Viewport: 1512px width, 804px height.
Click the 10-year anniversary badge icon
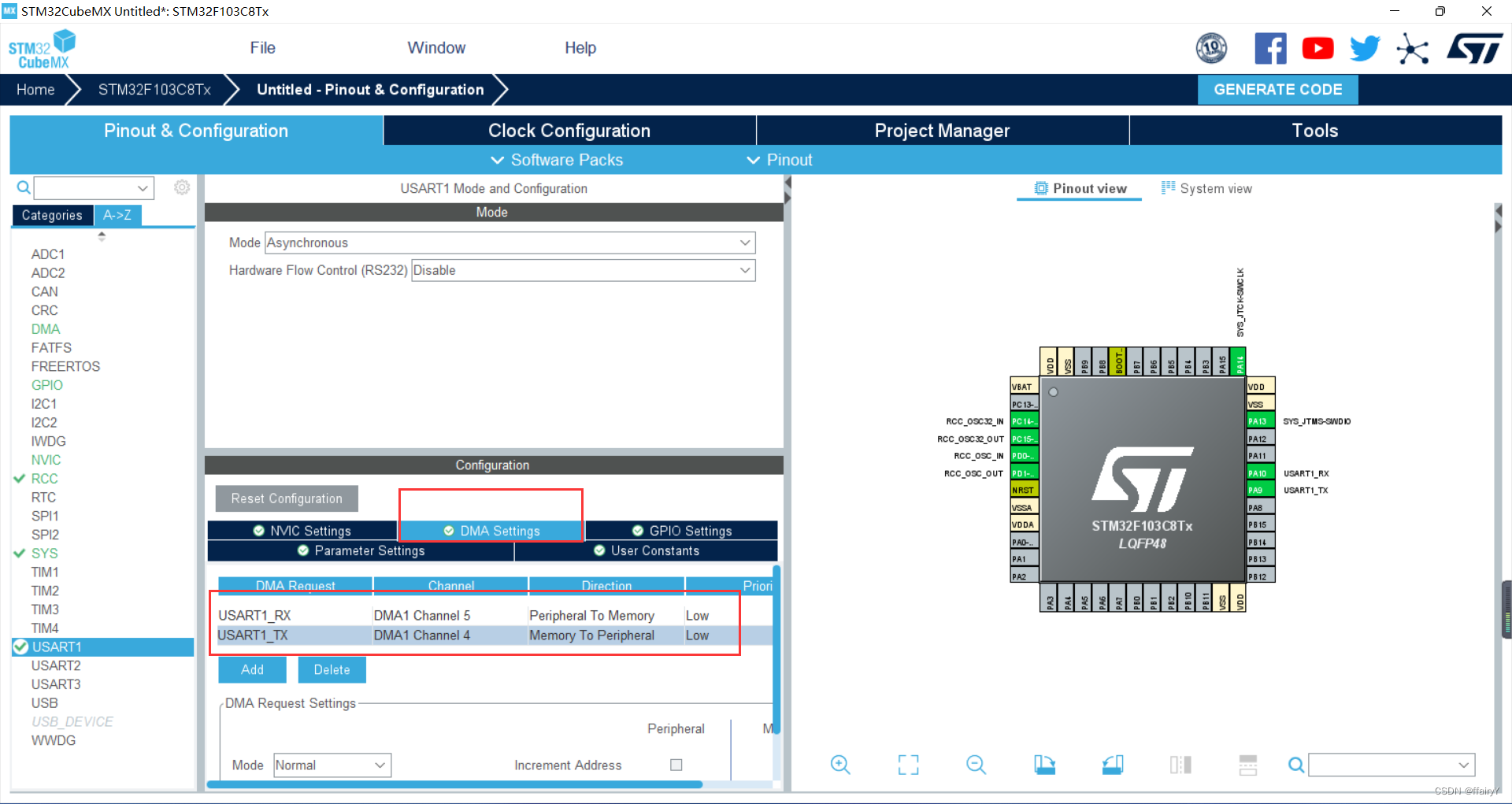[x=1211, y=49]
